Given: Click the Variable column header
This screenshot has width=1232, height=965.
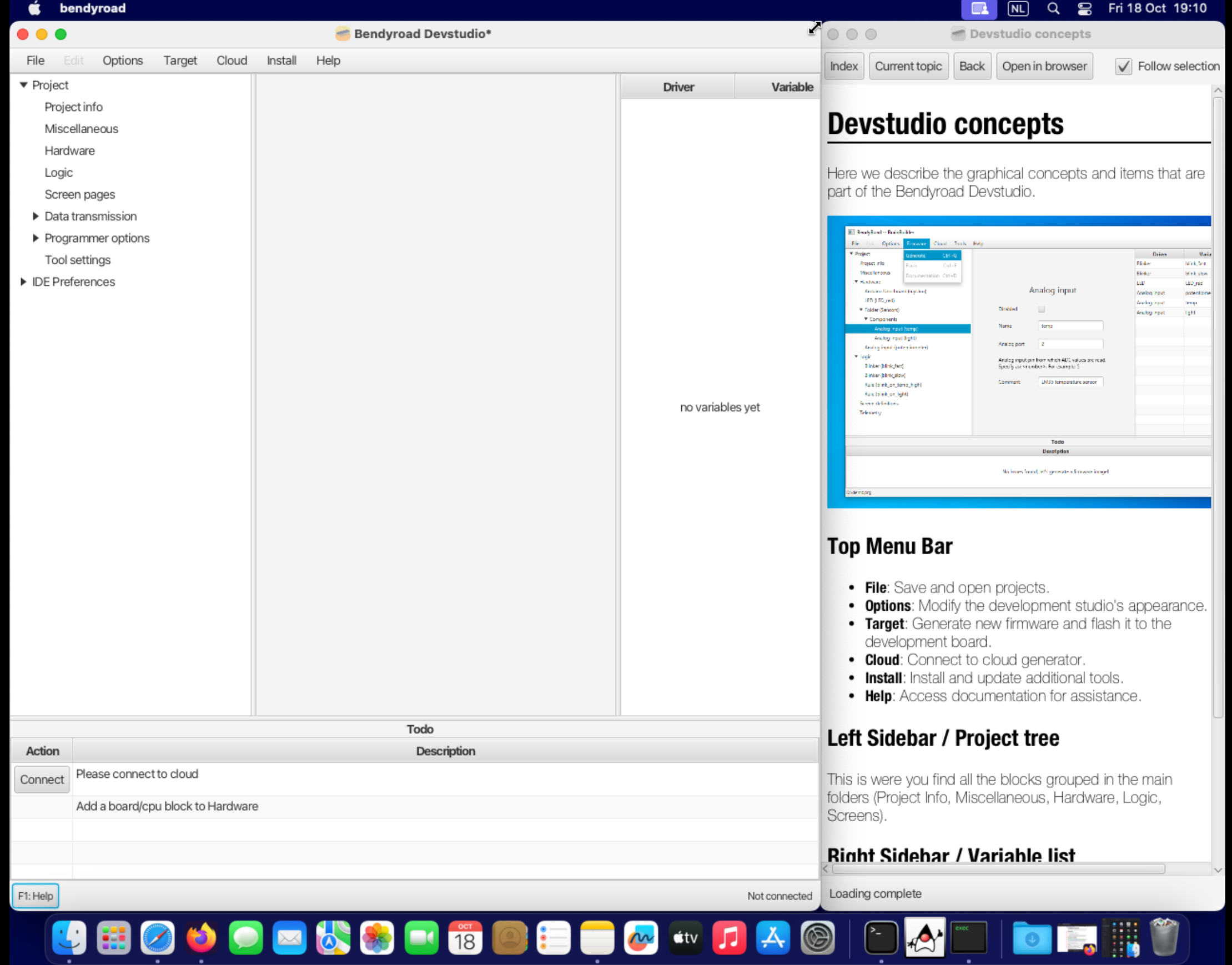Looking at the screenshot, I should (778, 87).
